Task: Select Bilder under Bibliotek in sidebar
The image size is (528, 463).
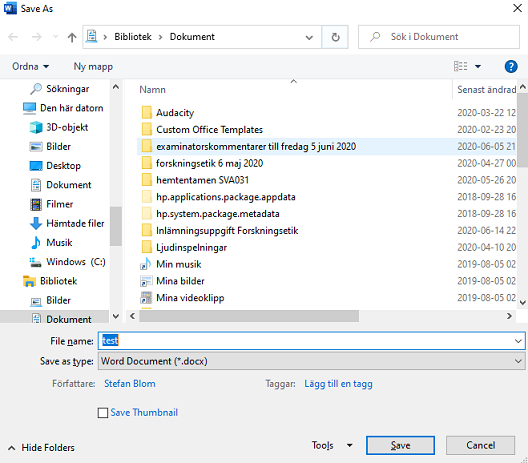Action: pyautogui.click(x=58, y=300)
